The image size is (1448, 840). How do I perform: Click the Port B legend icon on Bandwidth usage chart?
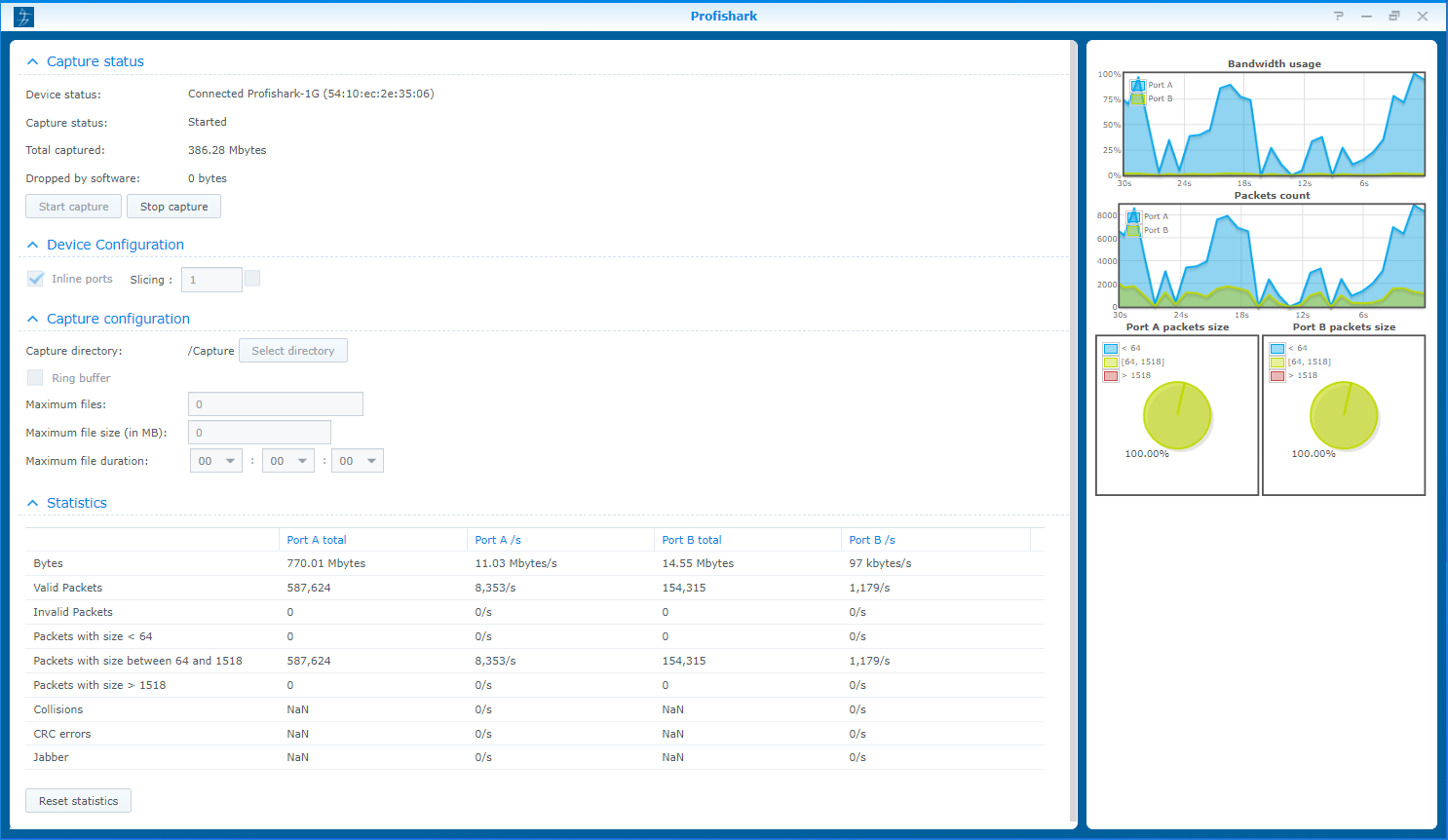(1137, 98)
